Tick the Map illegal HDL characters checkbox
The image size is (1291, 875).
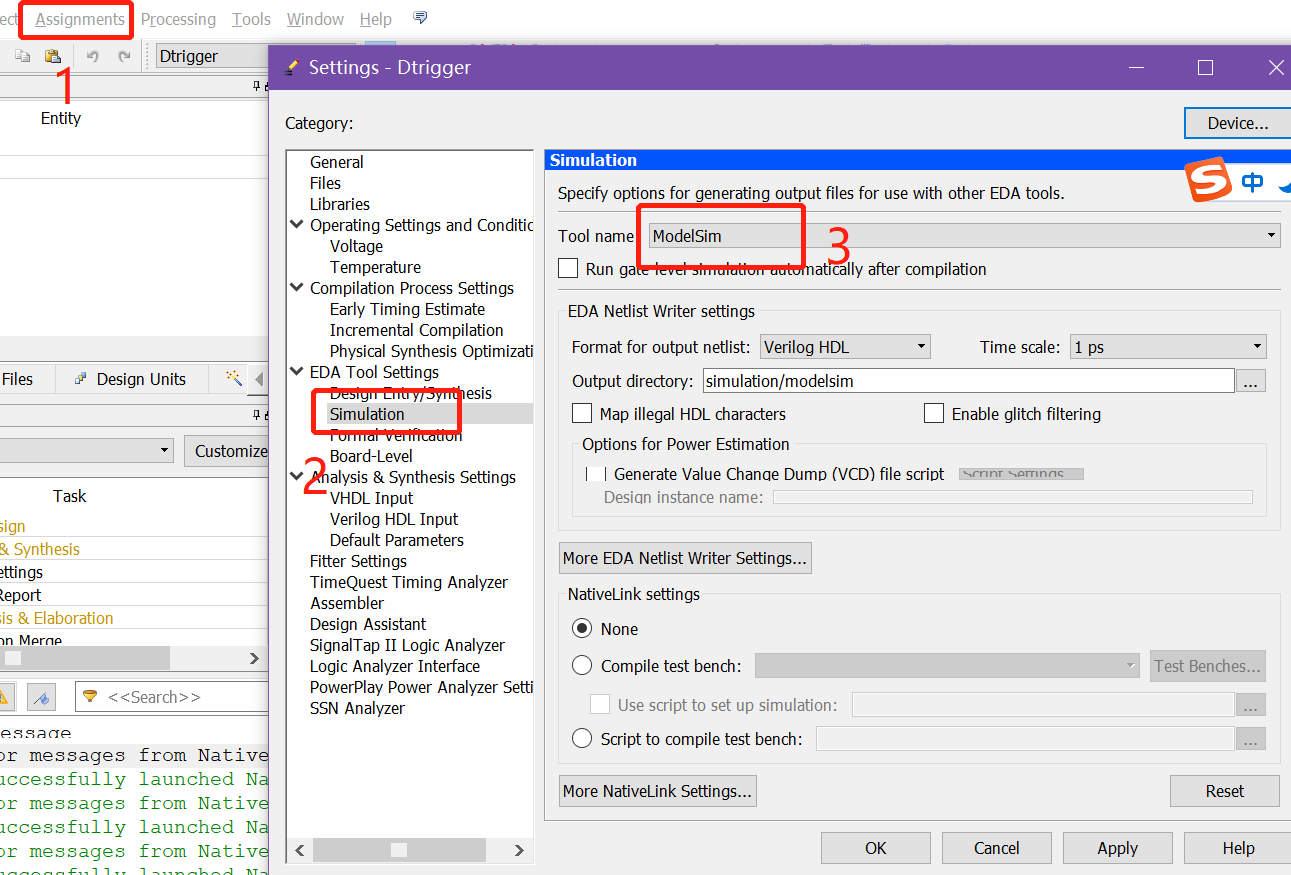tap(582, 413)
